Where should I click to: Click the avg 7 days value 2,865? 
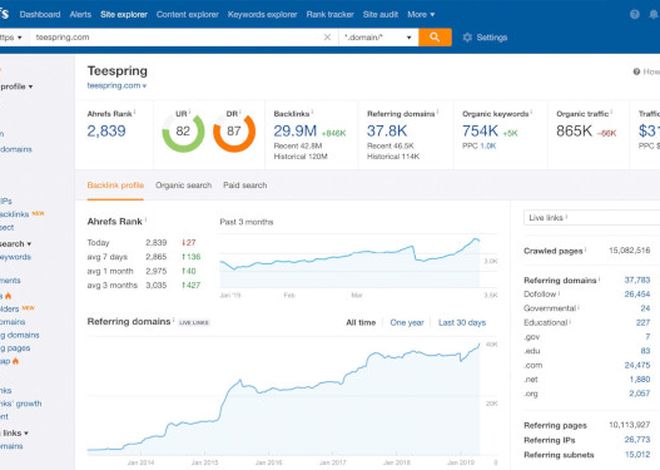click(156, 257)
